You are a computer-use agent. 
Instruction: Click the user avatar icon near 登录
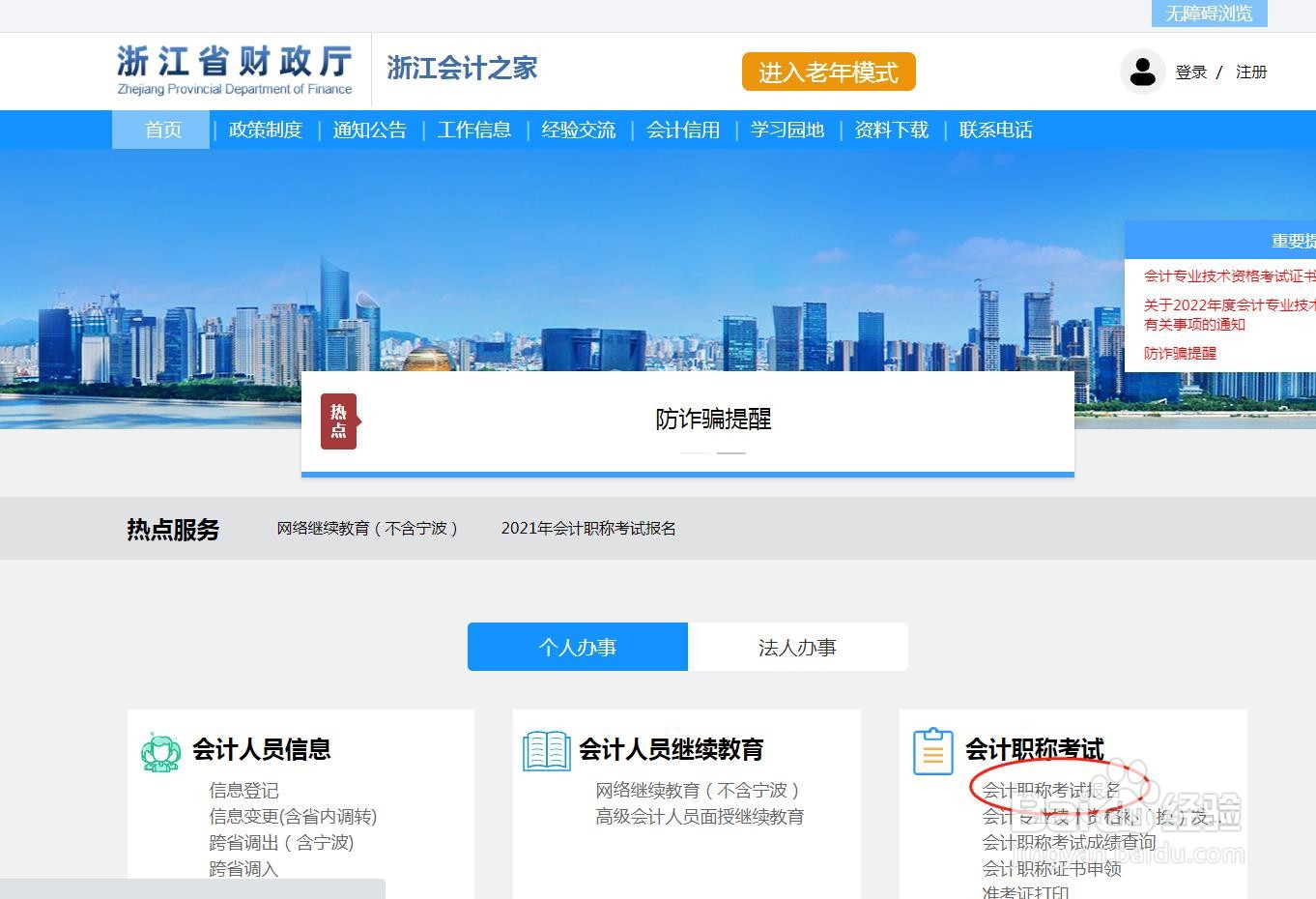[x=1143, y=71]
